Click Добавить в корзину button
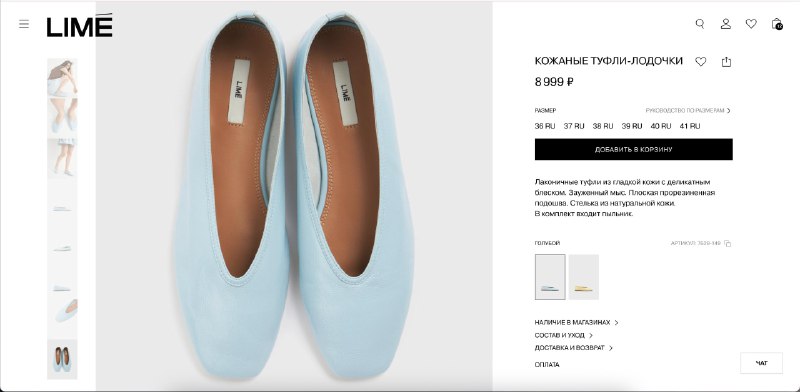The width and height of the screenshot is (800, 392). [634, 150]
